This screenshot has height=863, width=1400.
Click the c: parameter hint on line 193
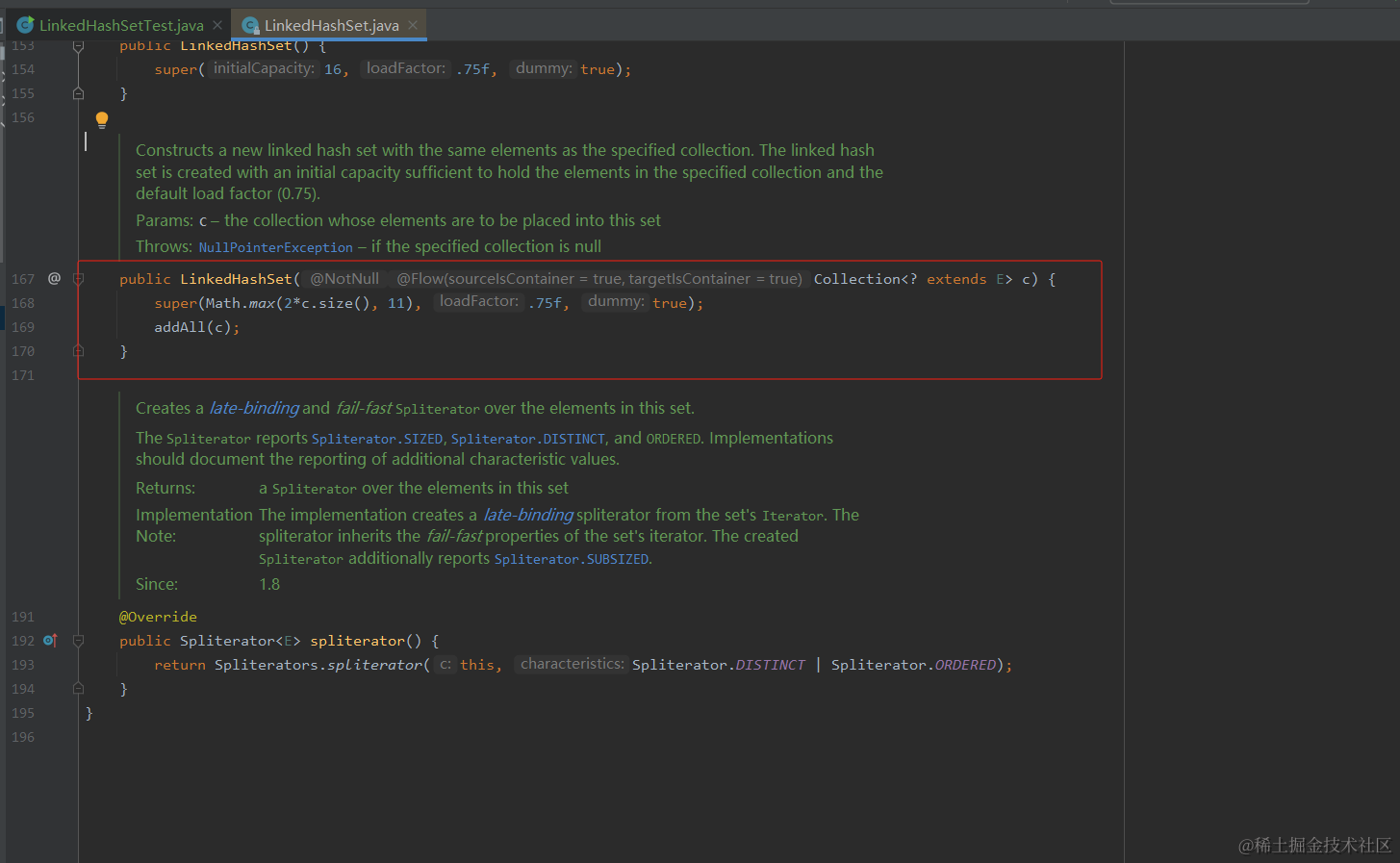click(x=445, y=664)
